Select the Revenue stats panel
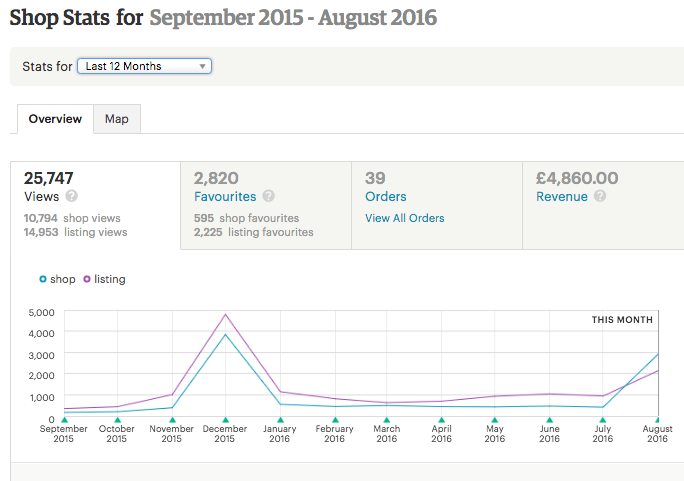 [603, 205]
